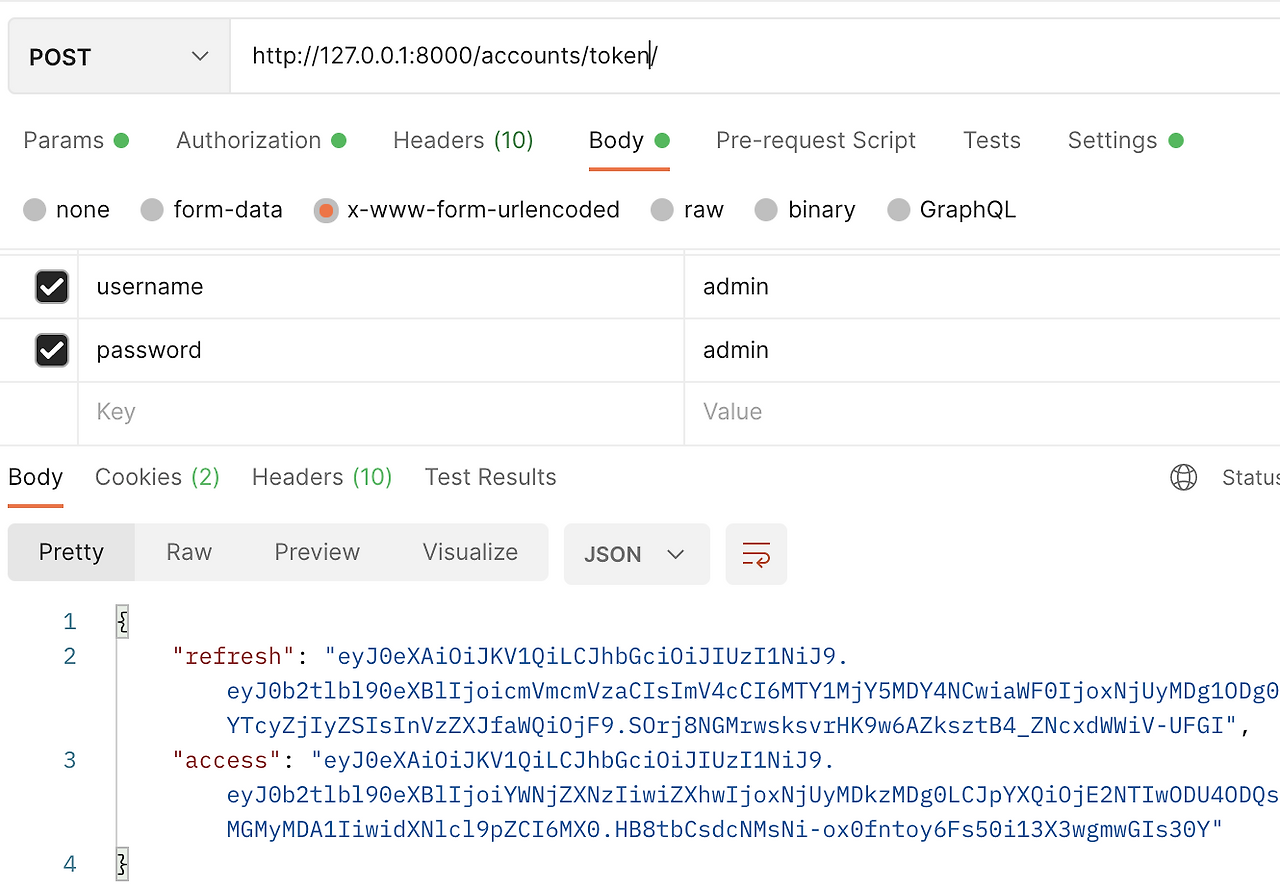
Task: View the Test Results tab
Action: (490, 477)
